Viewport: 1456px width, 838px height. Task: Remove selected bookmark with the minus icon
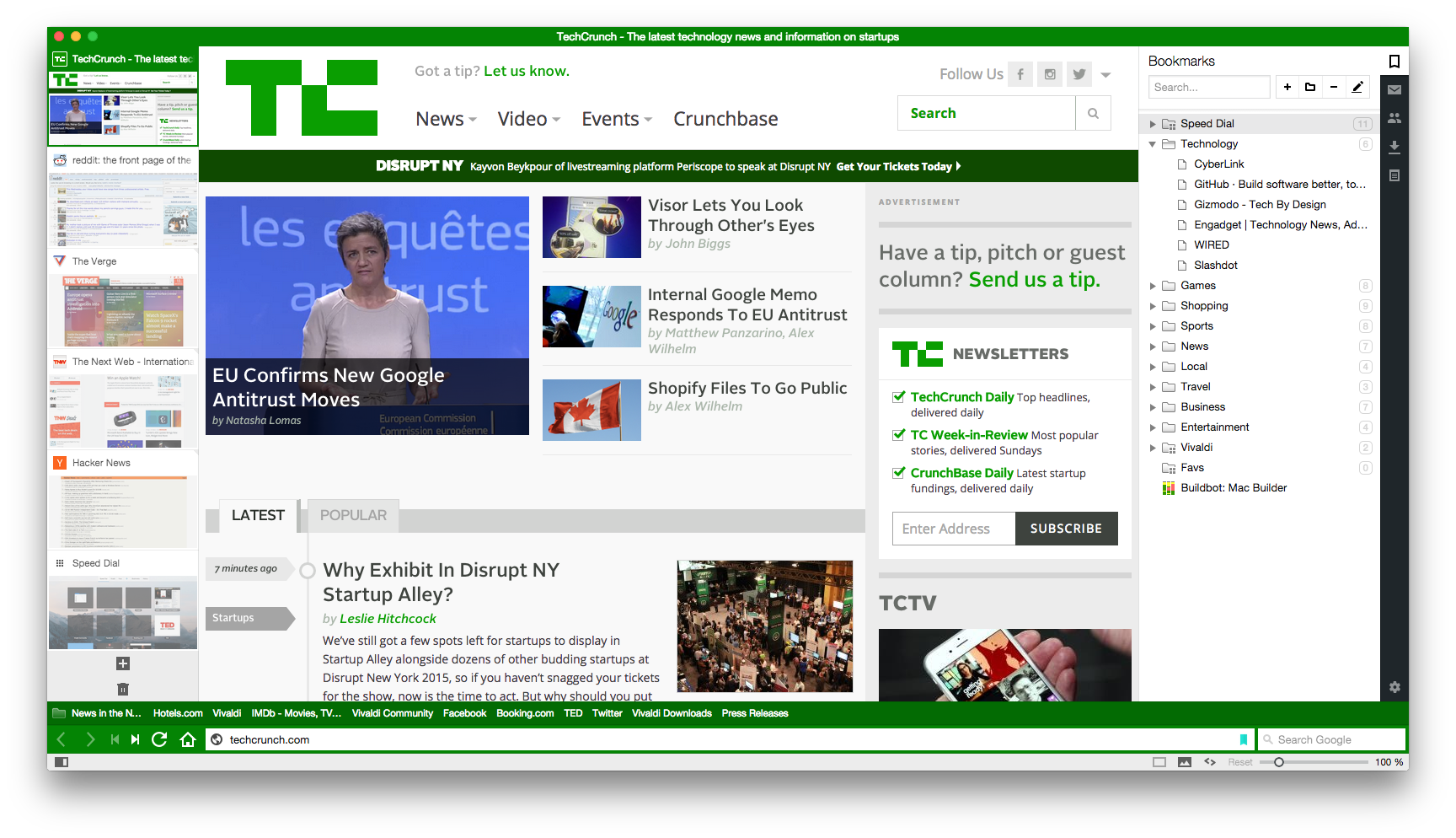tap(1334, 87)
